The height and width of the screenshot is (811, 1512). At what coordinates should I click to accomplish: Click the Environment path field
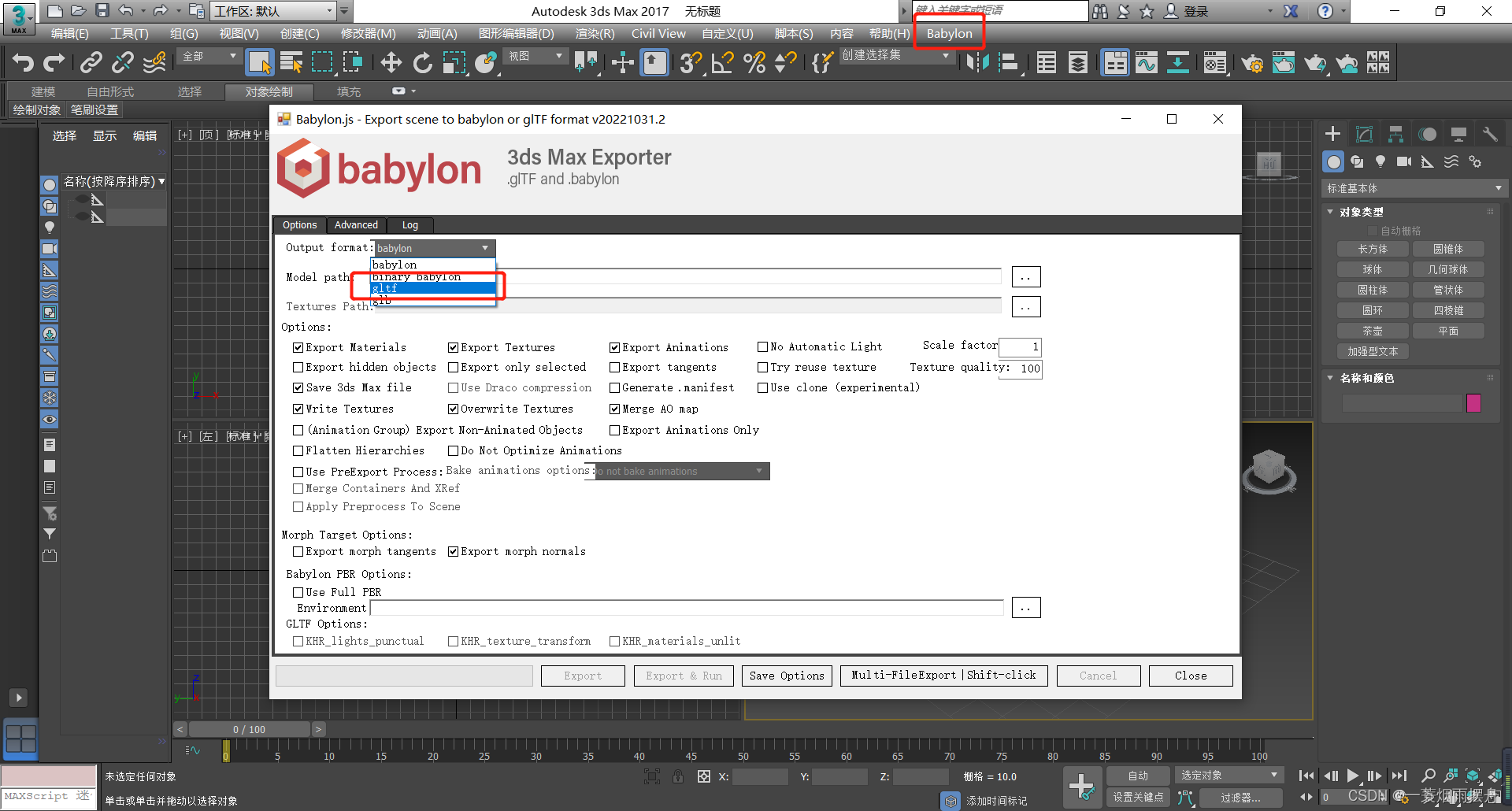pos(686,608)
